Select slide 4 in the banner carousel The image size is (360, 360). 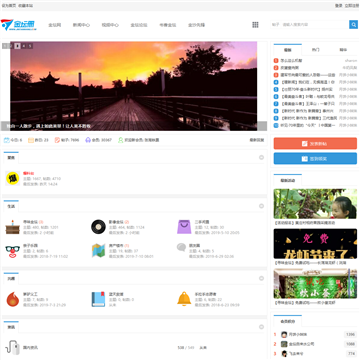coord(24,46)
